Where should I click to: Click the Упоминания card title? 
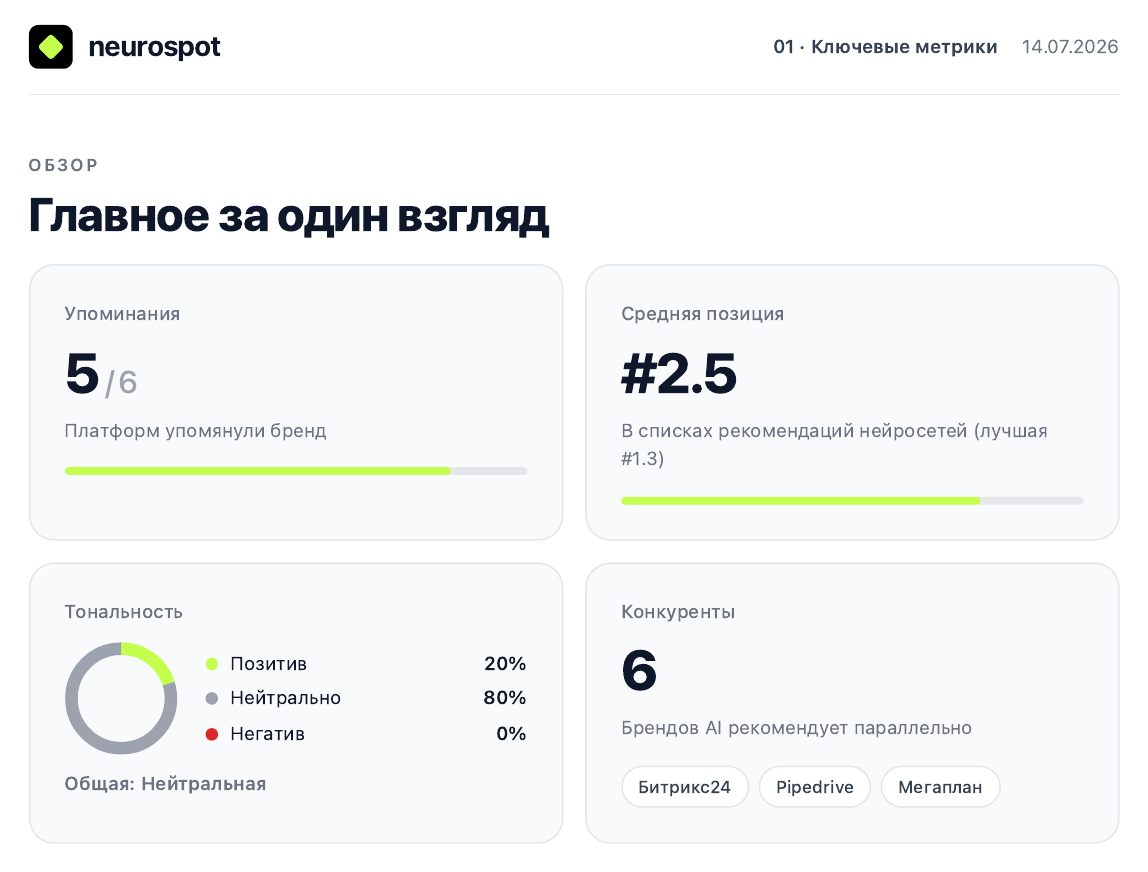[x=122, y=314]
